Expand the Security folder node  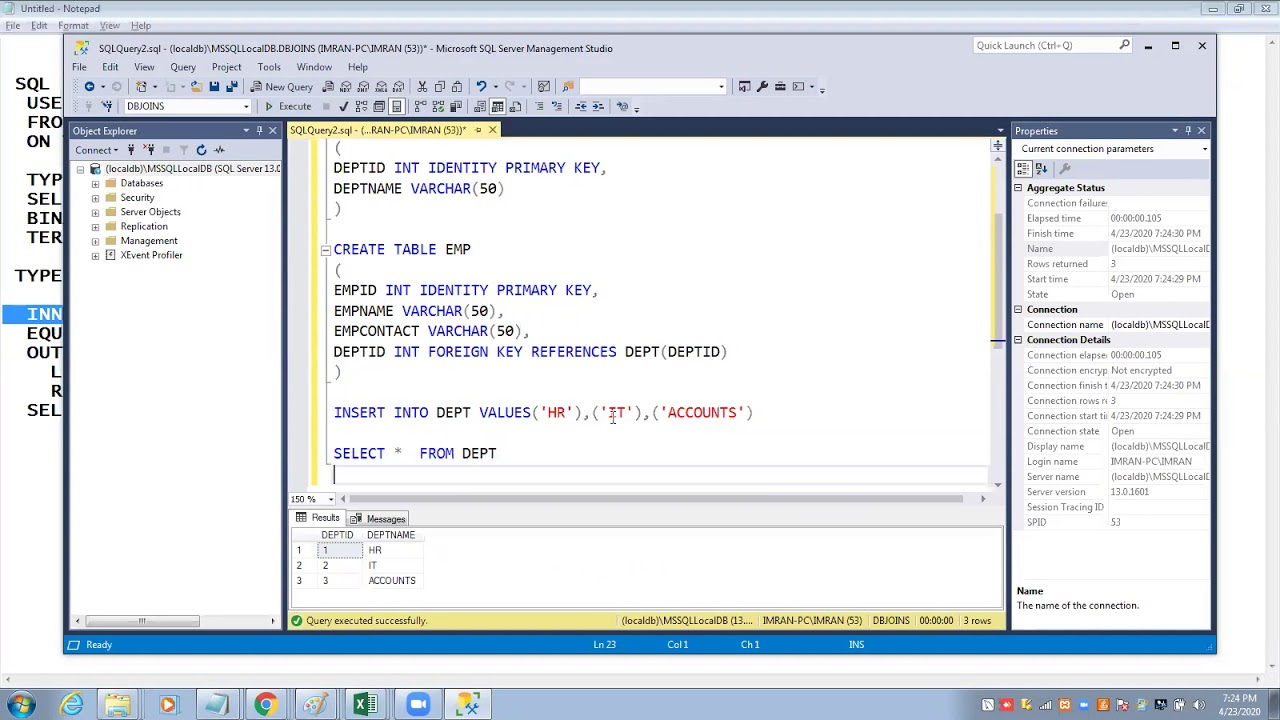click(95, 198)
